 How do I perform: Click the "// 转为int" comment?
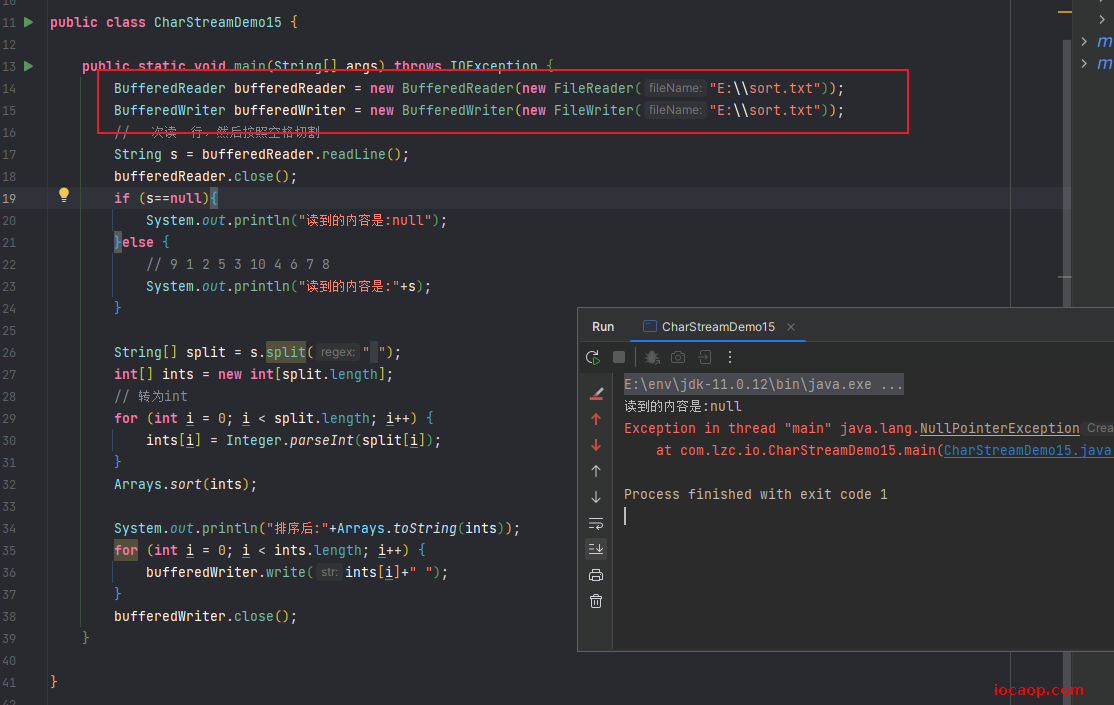(151, 397)
